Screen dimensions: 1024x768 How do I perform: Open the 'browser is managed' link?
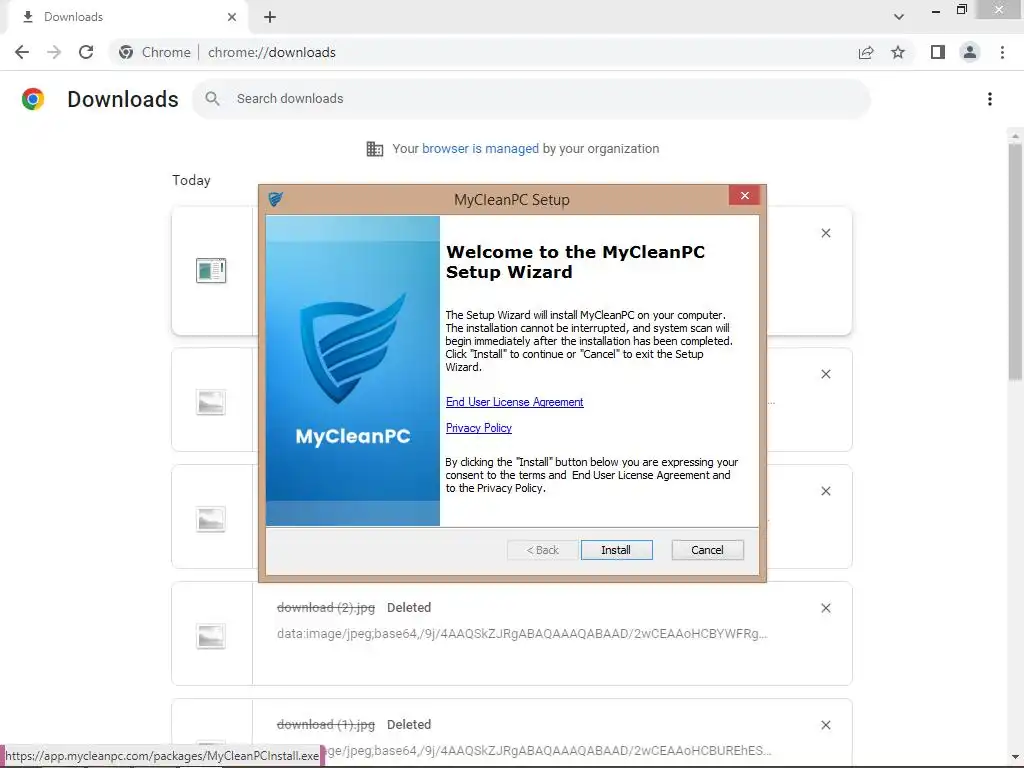(480, 148)
